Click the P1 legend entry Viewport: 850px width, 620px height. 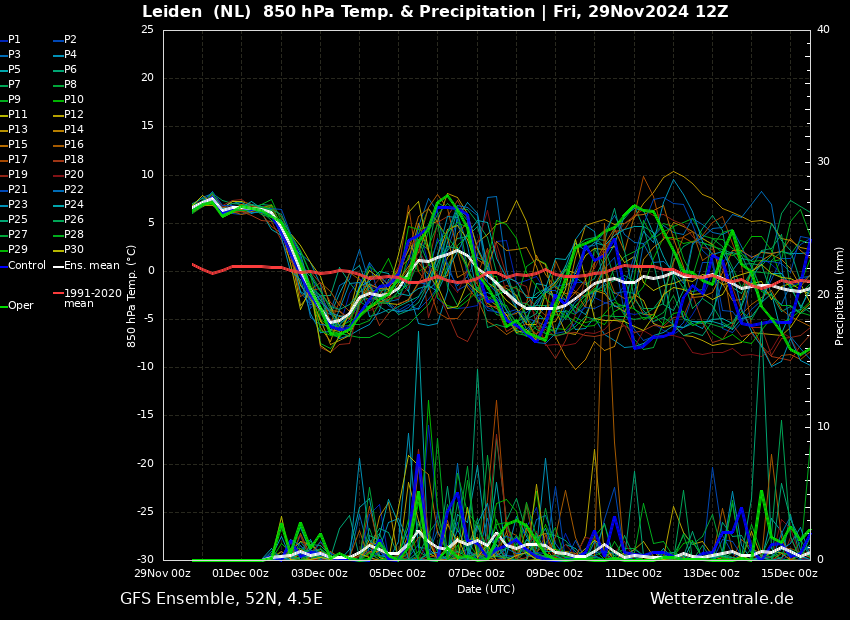tap(14, 40)
